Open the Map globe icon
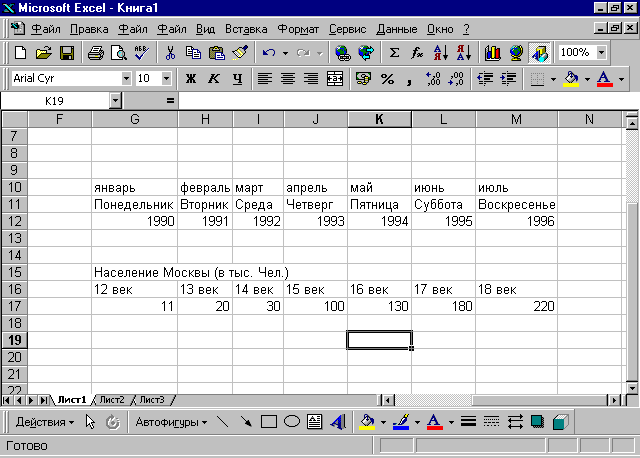Screen dimensions: 640x458 tap(516, 53)
